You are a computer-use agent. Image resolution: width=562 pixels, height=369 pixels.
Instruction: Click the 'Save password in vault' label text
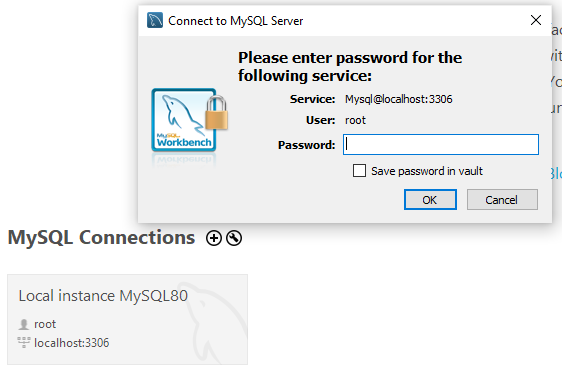(x=427, y=171)
